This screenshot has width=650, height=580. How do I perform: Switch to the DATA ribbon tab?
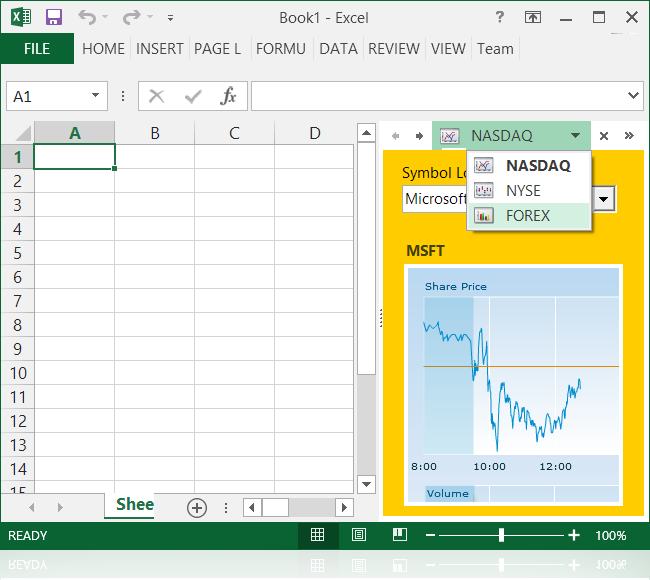[x=338, y=49]
